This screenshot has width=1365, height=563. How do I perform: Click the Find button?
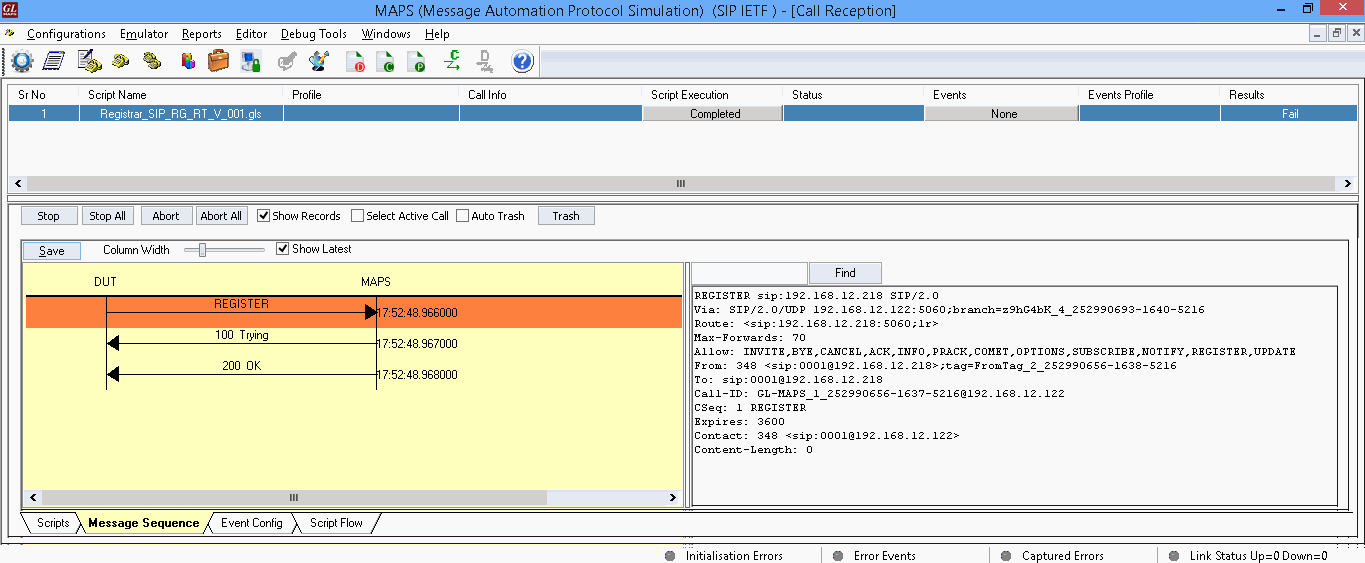(845, 273)
